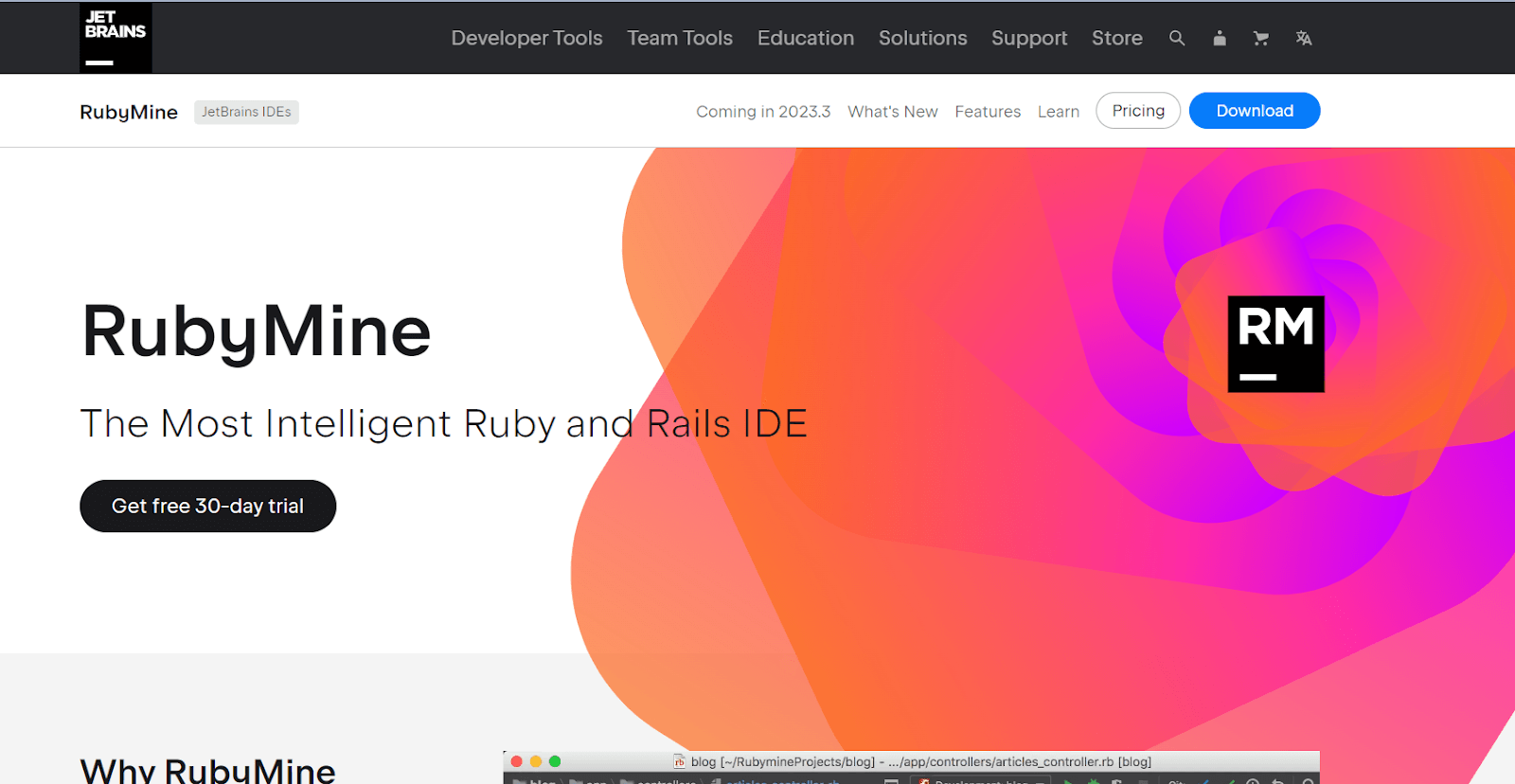Open the Solutions menu
This screenshot has height=784, width=1515.
point(923,38)
